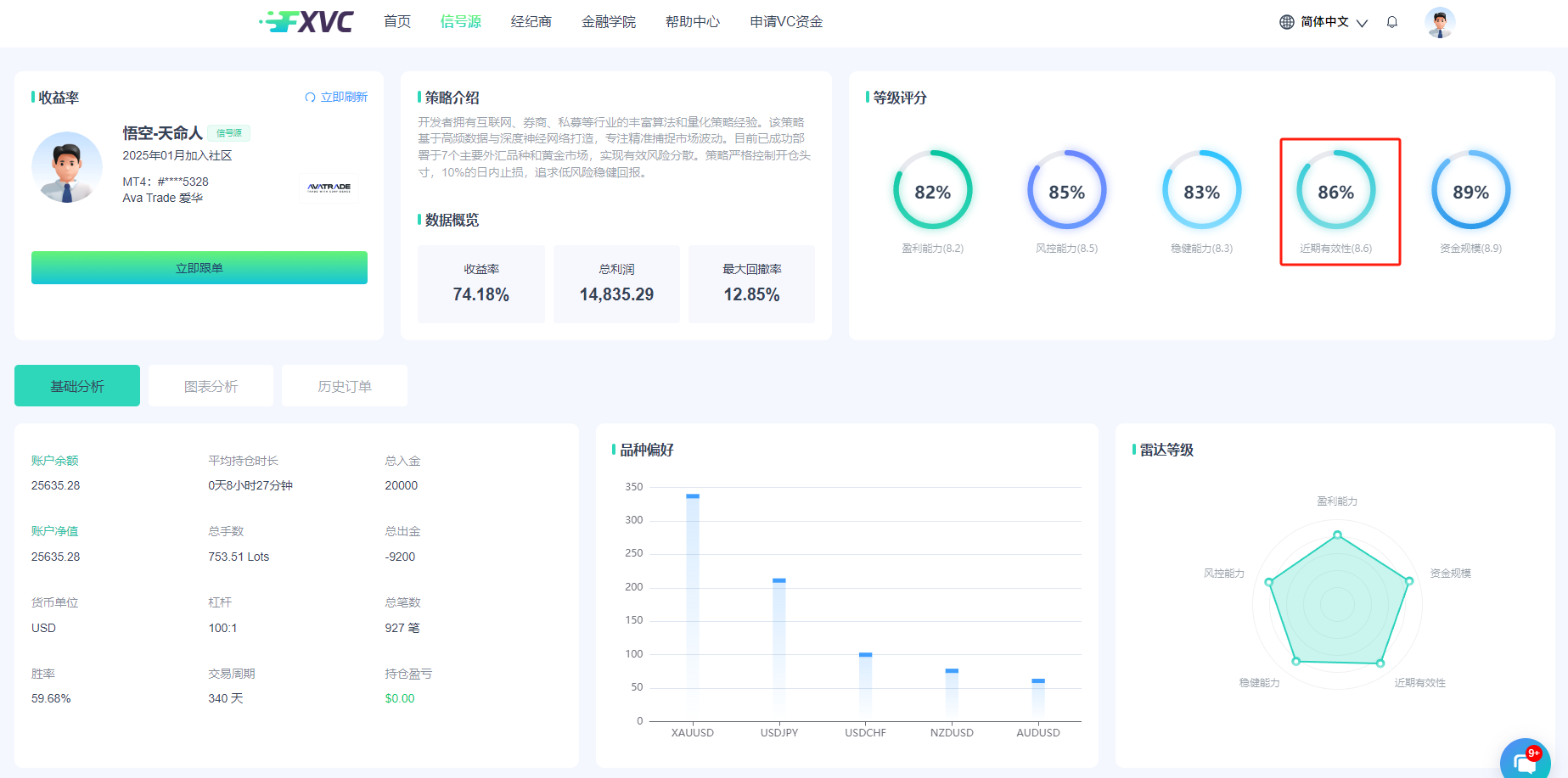
Task: Click the 悟空-天命人 profile picture
Action: 67,167
